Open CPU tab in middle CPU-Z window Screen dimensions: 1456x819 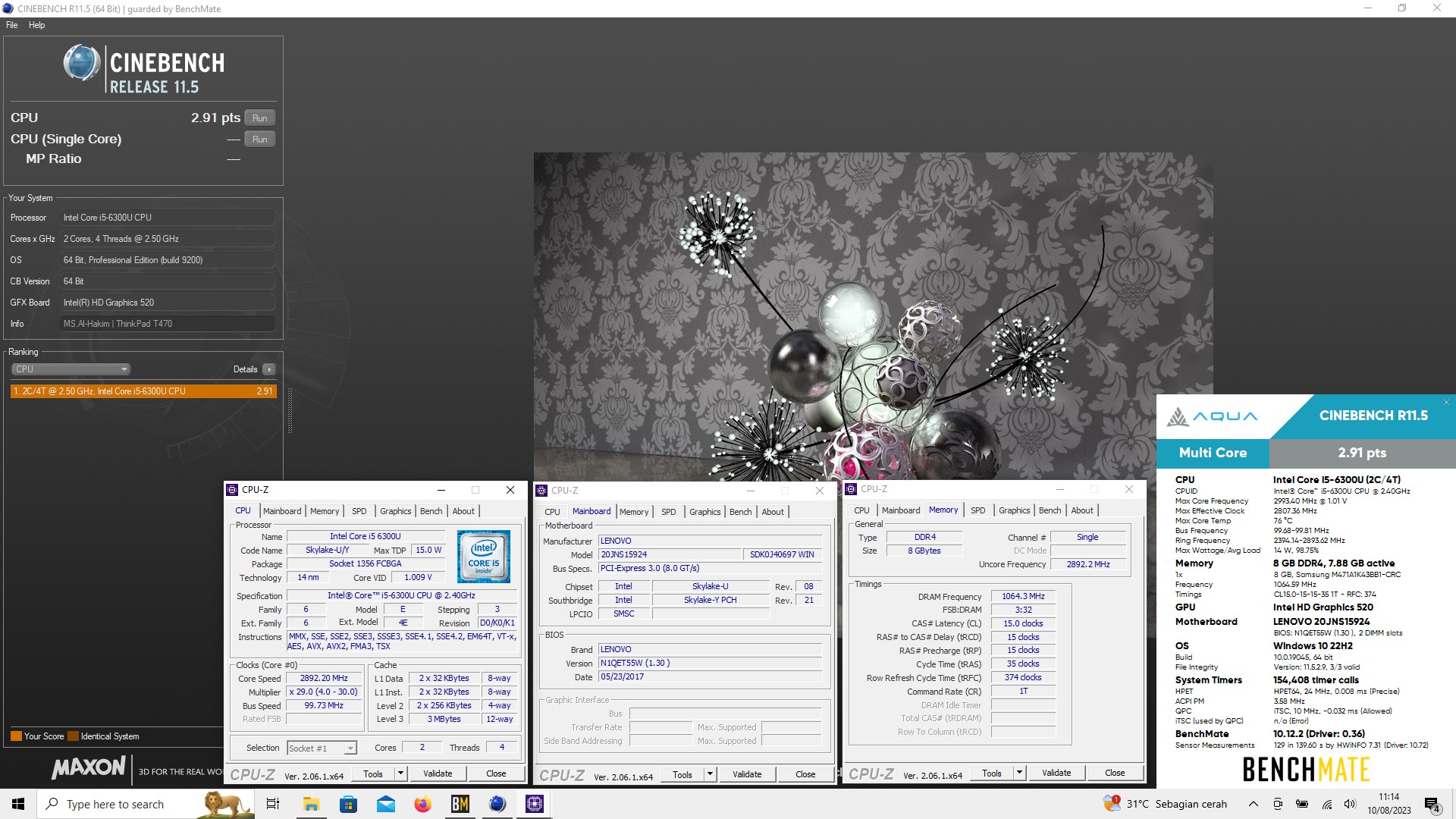(553, 512)
